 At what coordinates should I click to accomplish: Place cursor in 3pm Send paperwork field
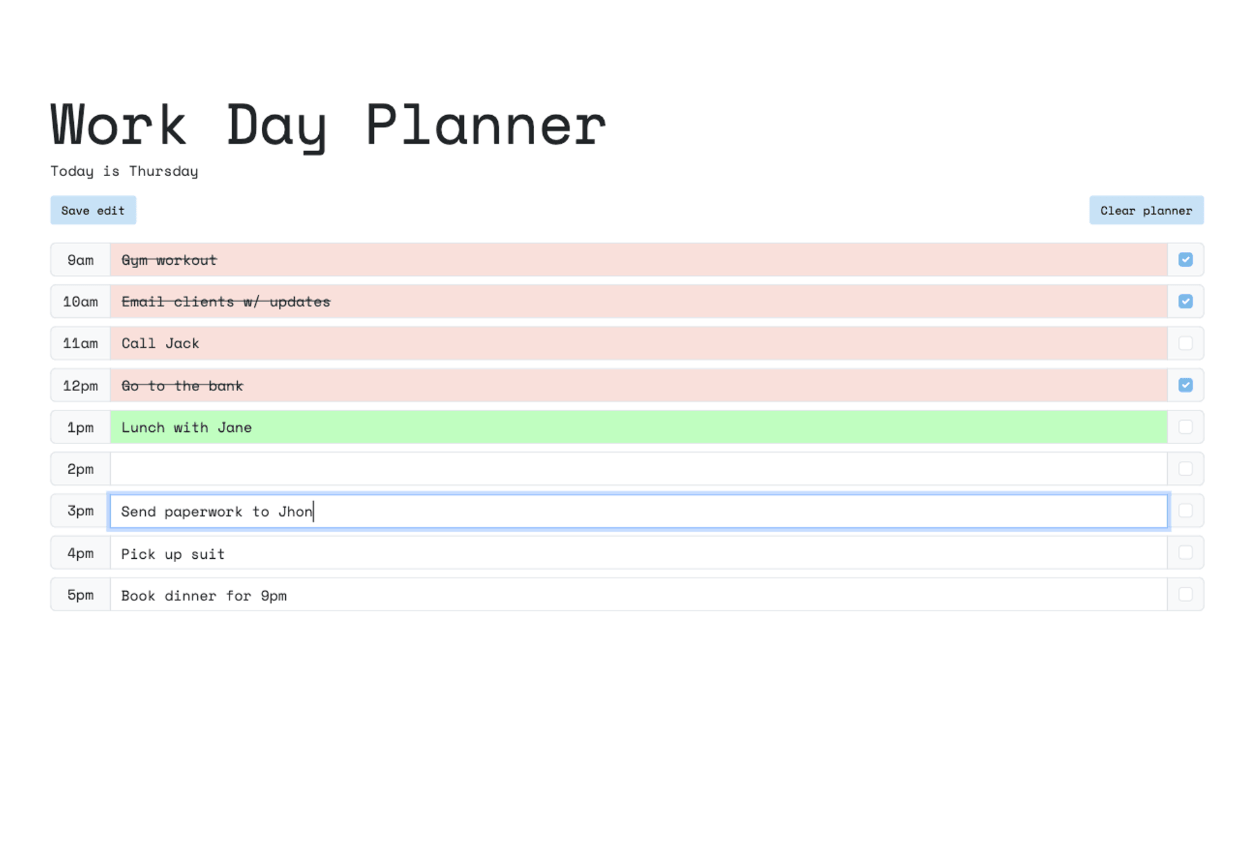pyautogui.click(x=638, y=511)
